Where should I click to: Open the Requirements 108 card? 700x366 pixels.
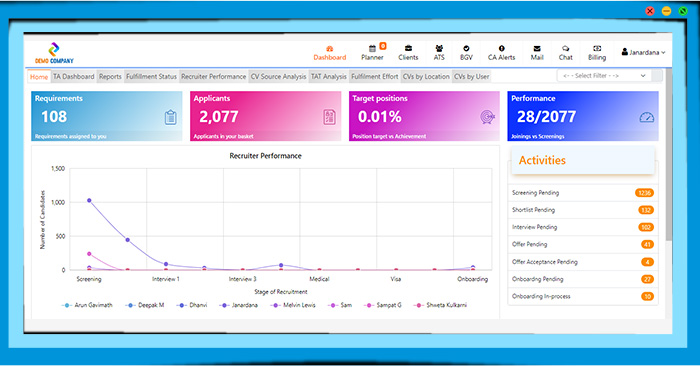(x=107, y=116)
